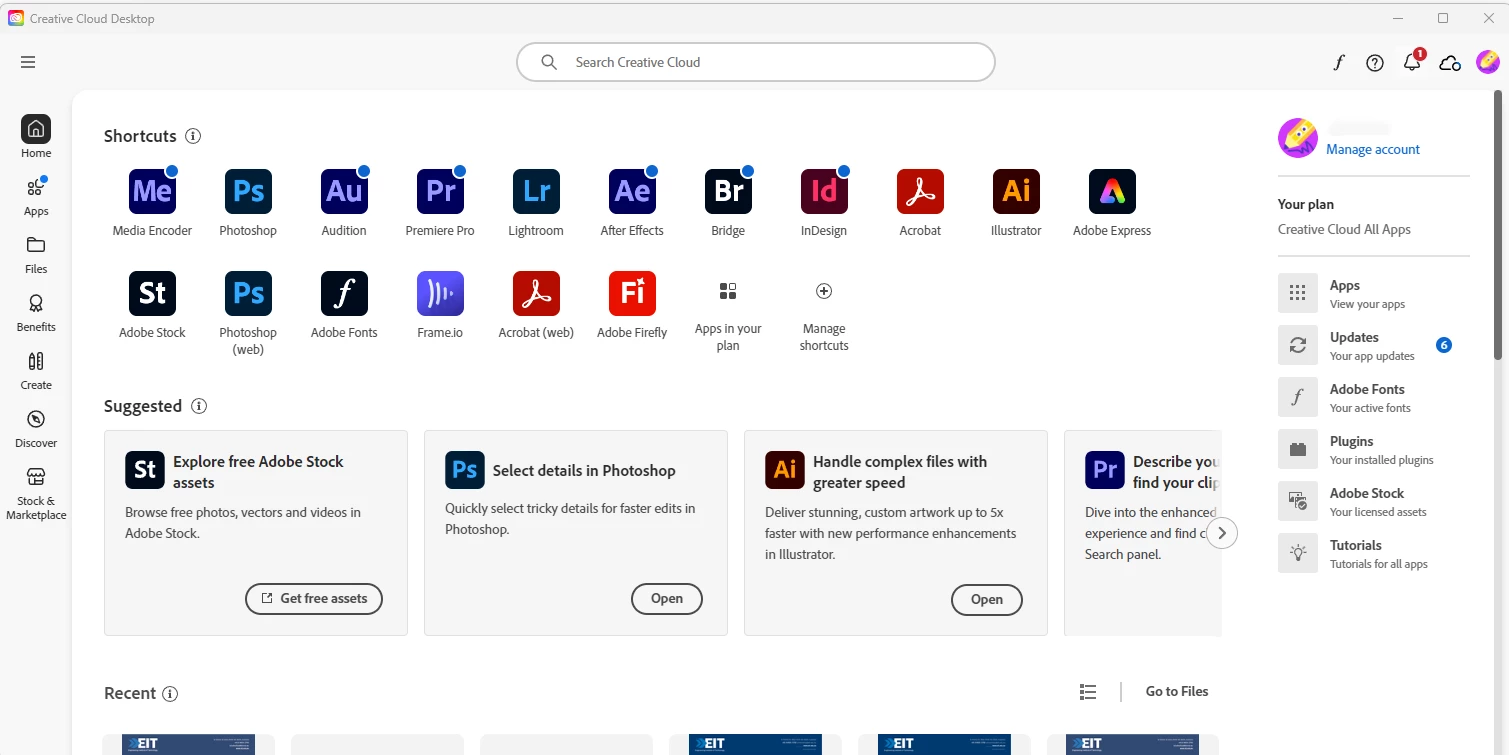The width and height of the screenshot is (1509, 755).
Task: Open Benefits in sidebar
Action: coord(36,312)
